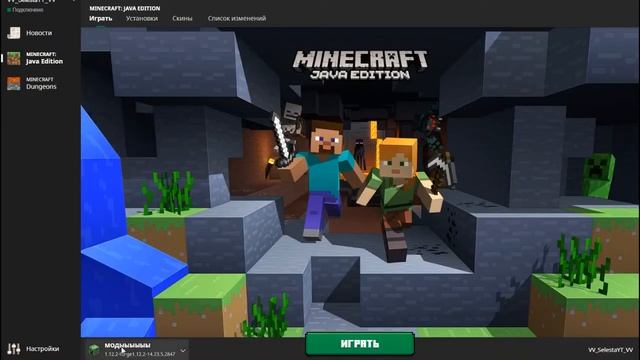Click the Подключение connection status text

tap(28, 10)
